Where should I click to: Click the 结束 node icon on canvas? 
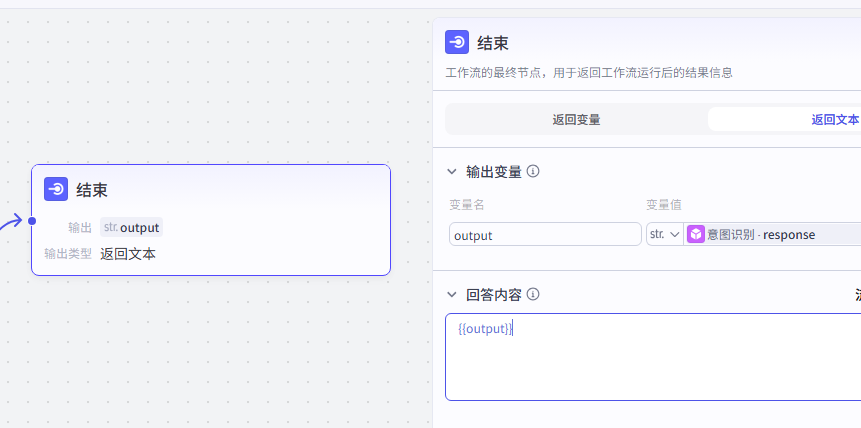pyautogui.click(x=56, y=190)
